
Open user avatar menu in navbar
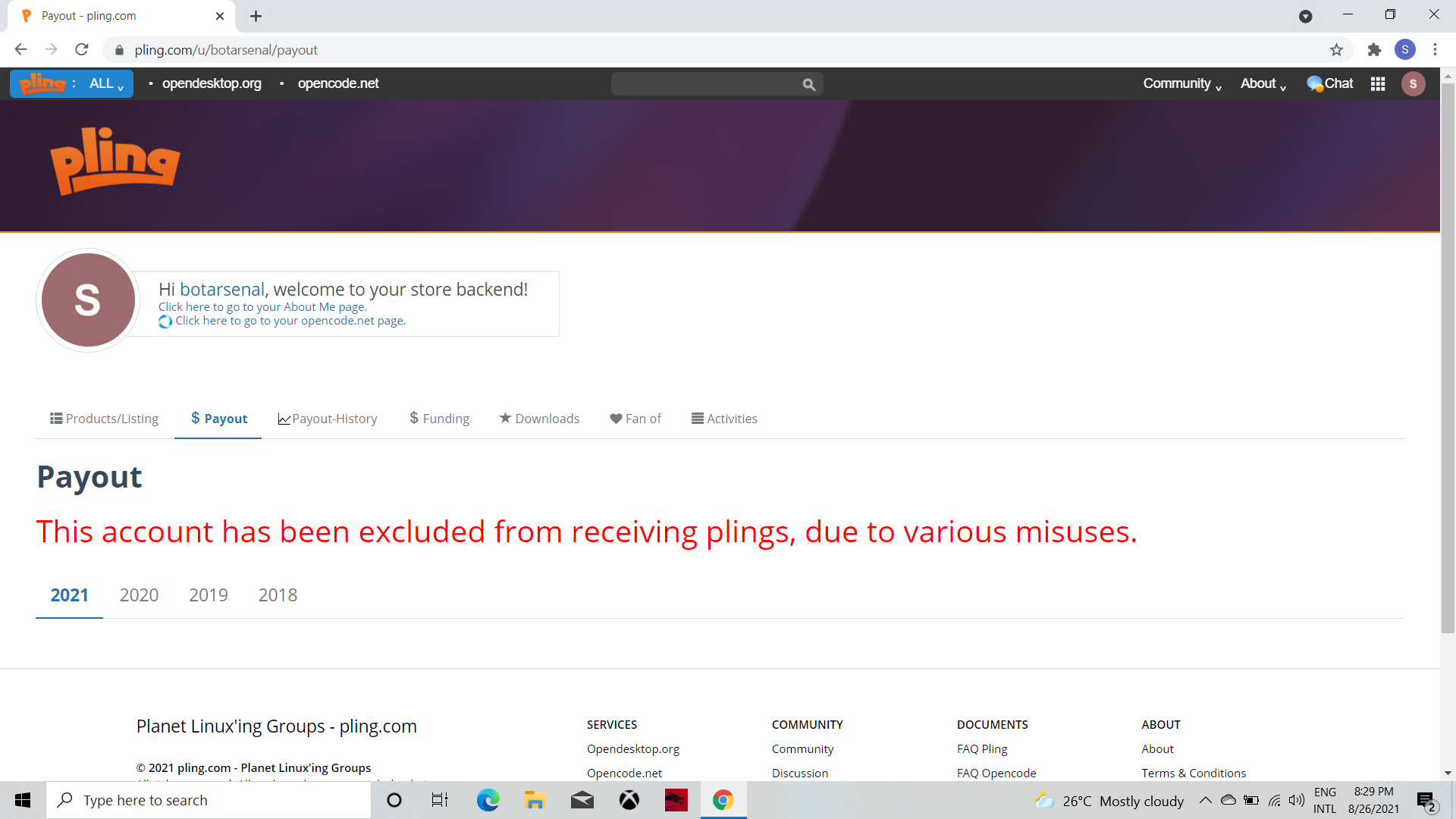1413,84
